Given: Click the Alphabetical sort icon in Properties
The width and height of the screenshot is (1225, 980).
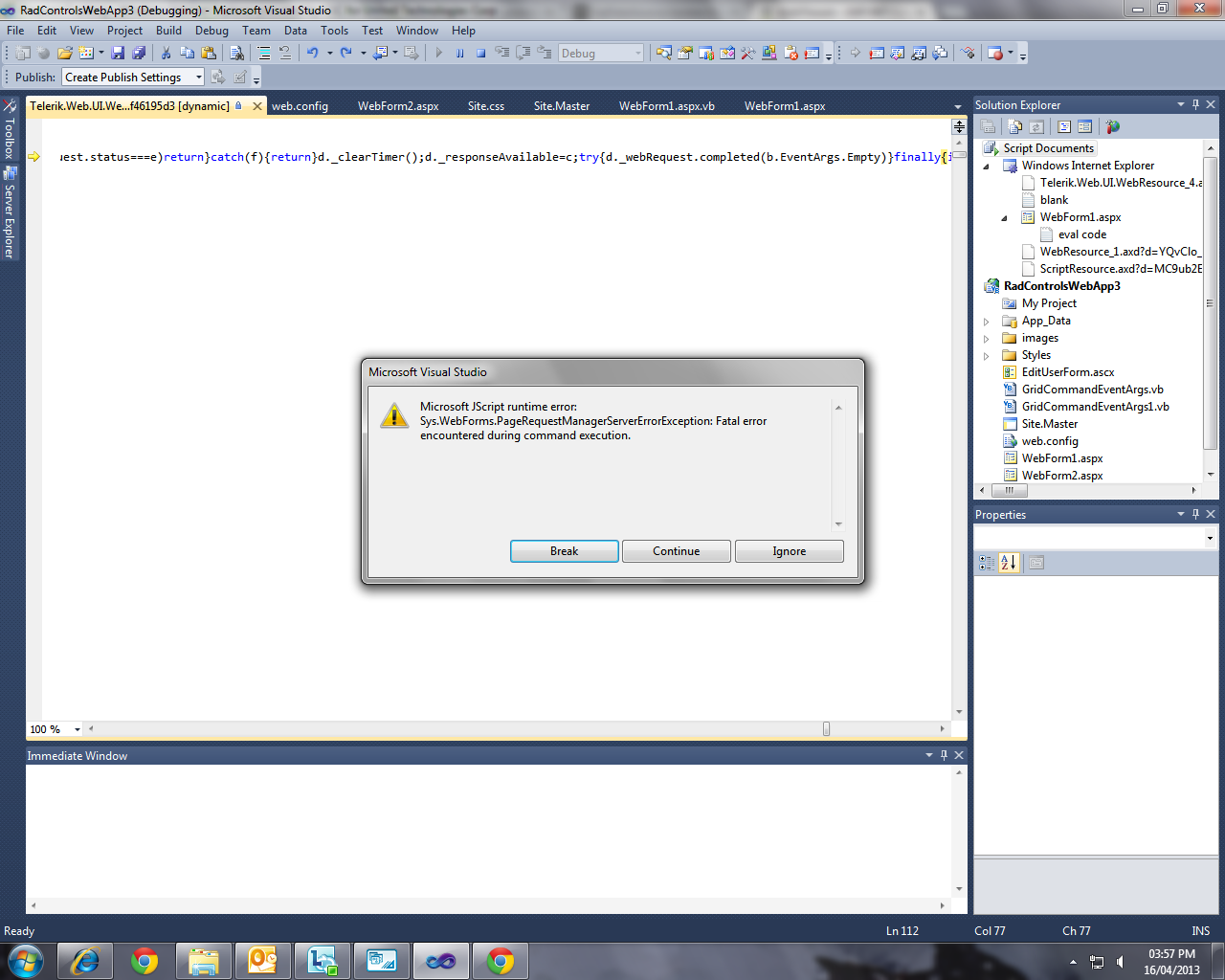Looking at the screenshot, I should pyautogui.click(x=1009, y=563).
